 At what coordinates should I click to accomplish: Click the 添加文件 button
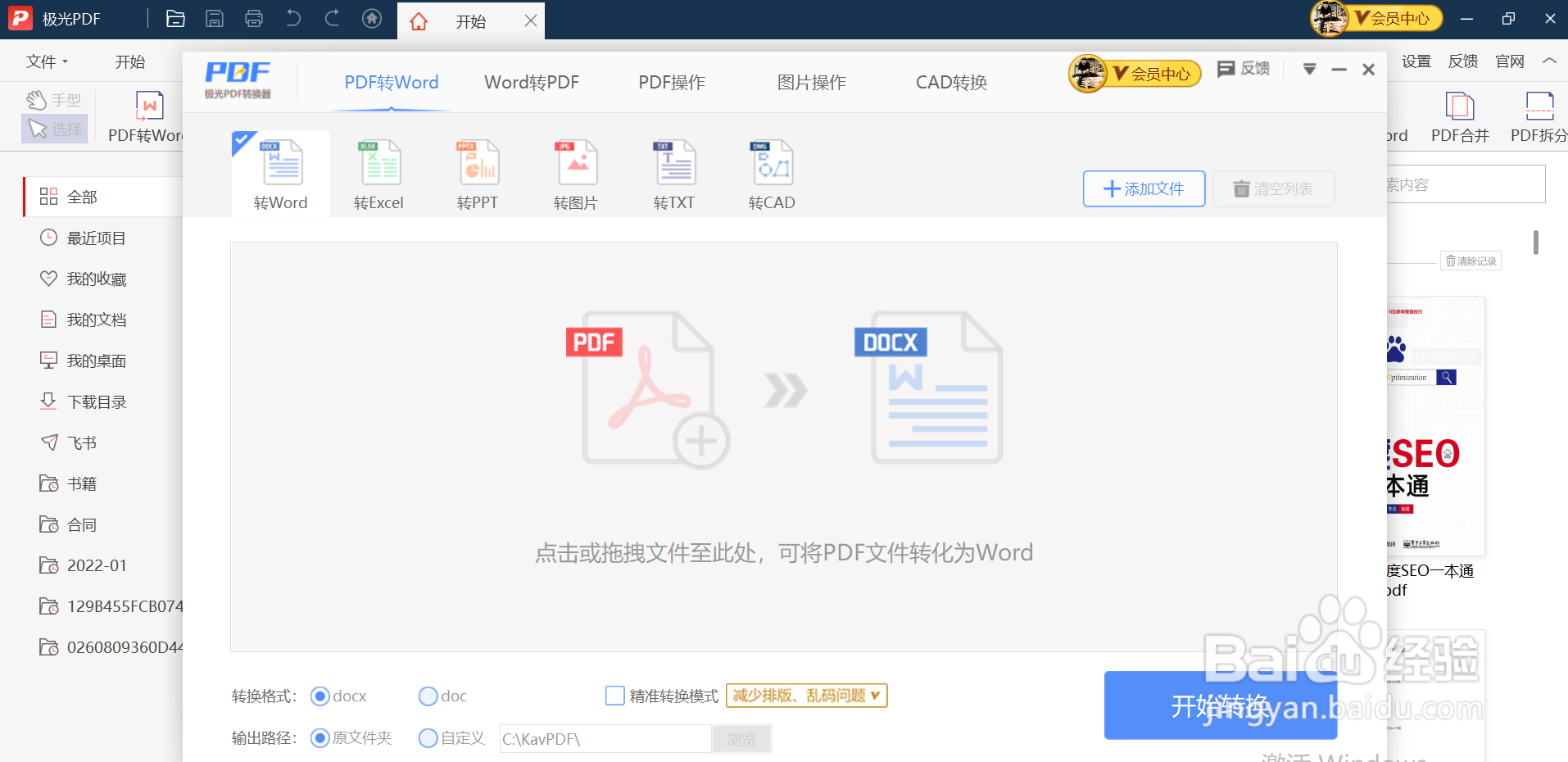pyautogui.click(x=1143, y=188)
